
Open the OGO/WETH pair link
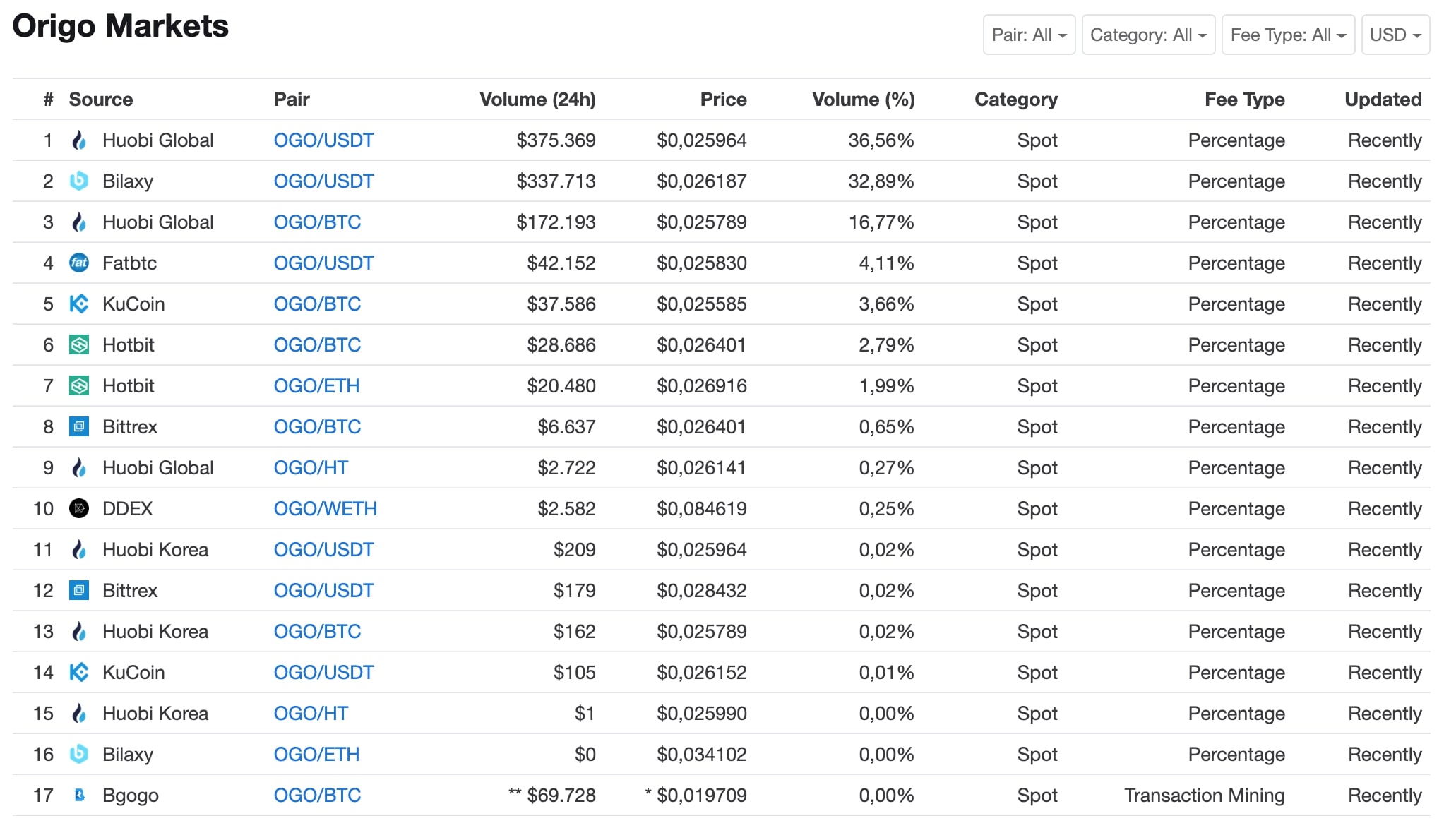pyautogui.click(x=326, y=509)
